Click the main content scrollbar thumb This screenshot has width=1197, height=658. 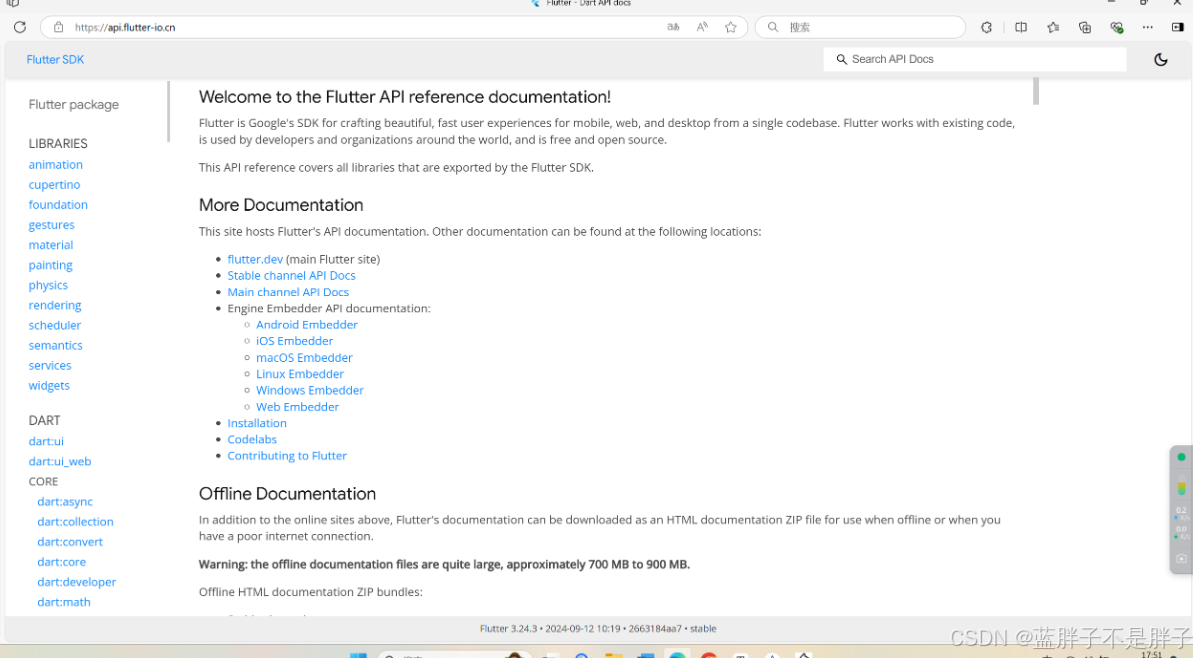1036,91
